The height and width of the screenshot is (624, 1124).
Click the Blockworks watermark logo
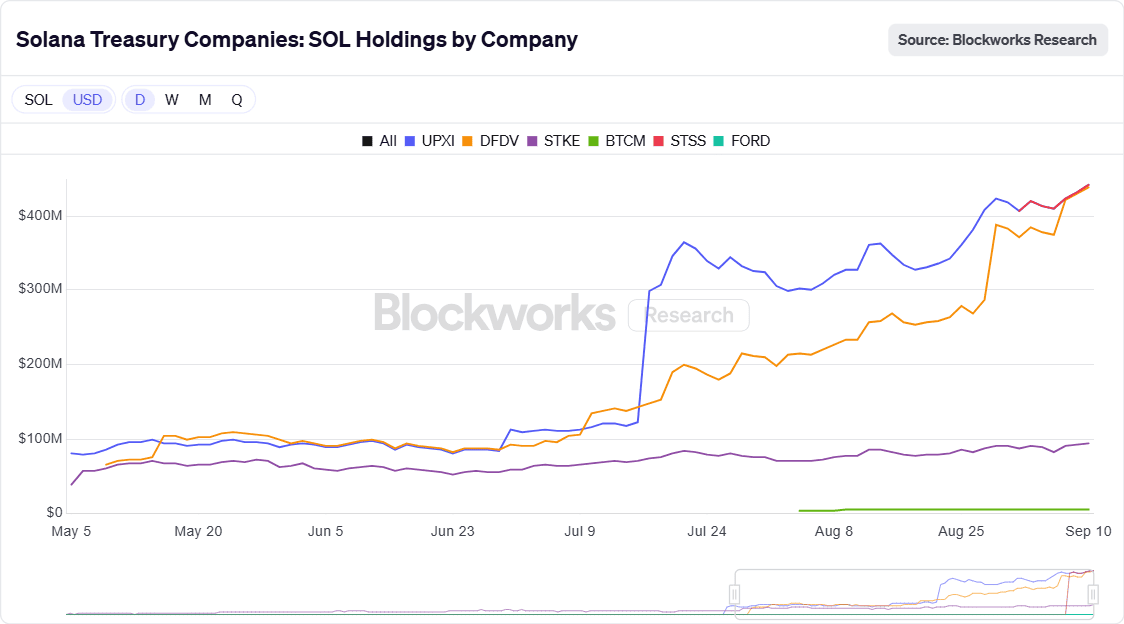[x=494, y=314]
